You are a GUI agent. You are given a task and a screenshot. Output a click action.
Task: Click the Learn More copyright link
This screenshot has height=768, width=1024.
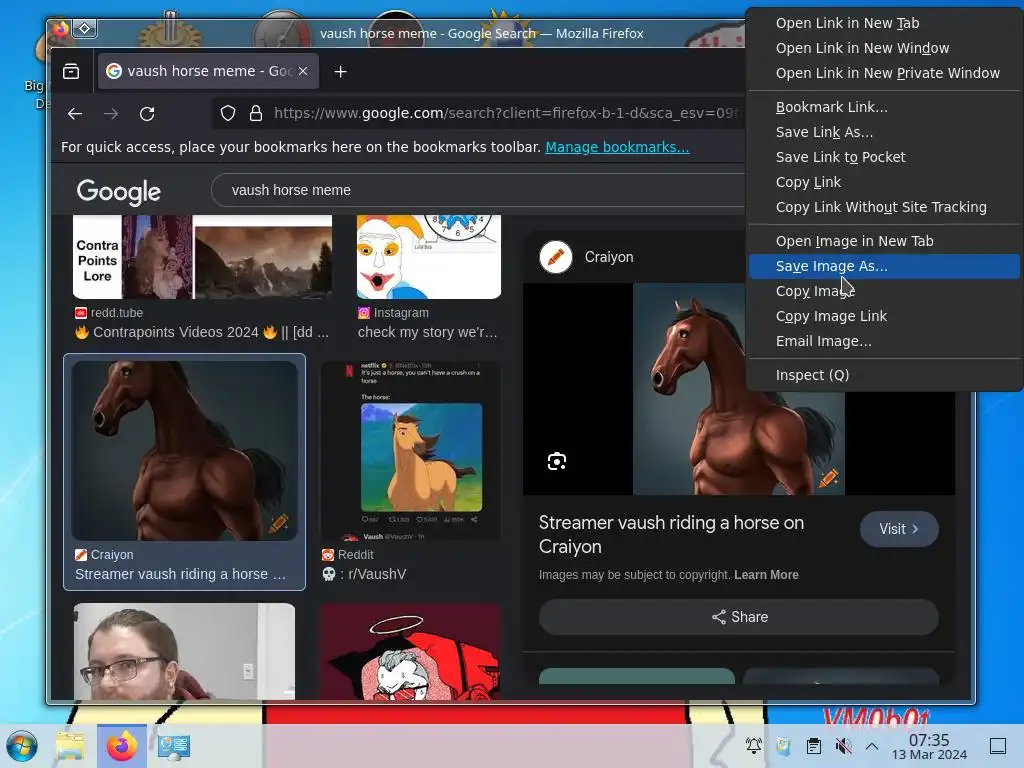coord(766,575)
